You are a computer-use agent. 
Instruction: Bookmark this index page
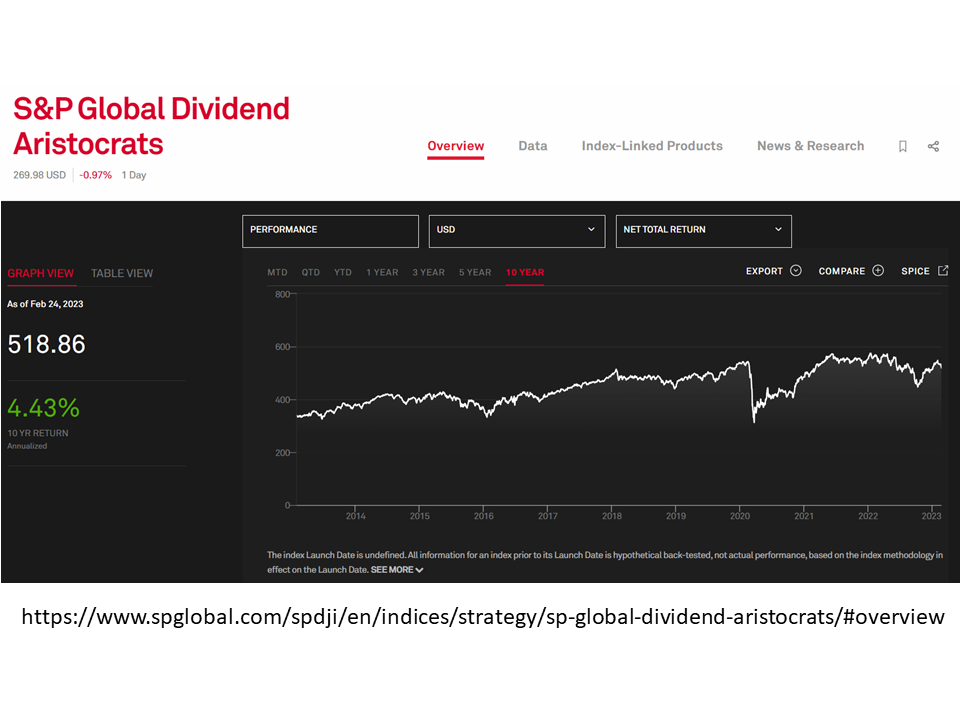click(902, 146)
